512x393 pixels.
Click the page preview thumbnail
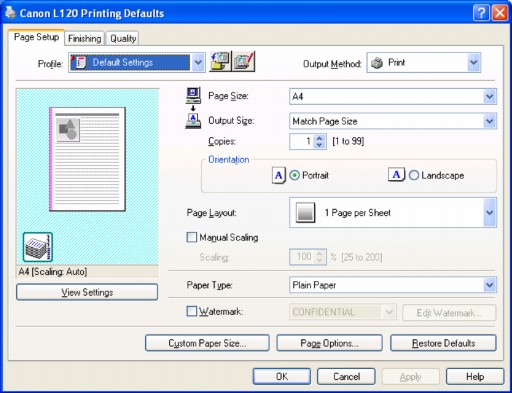point(88,159)
